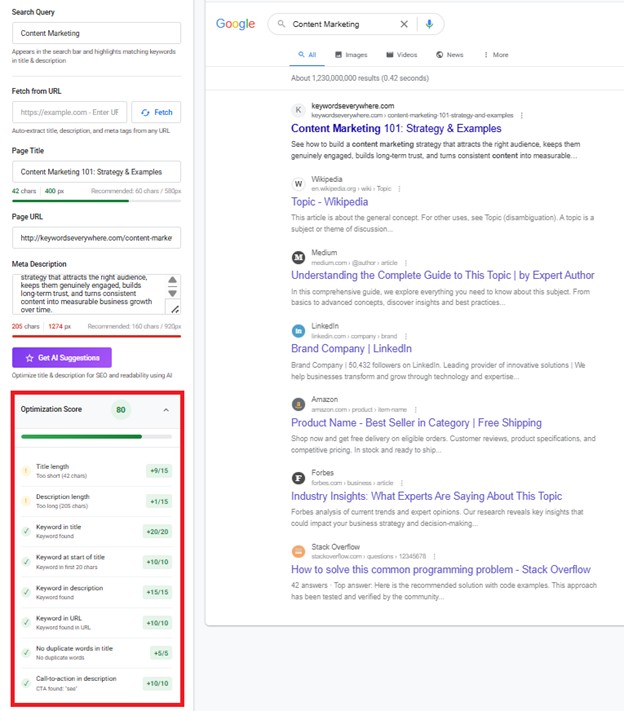This screenshot has height=711, width=624.
Task: Click 'Keyword at start of title' row
Action: (x=96, y=562)
